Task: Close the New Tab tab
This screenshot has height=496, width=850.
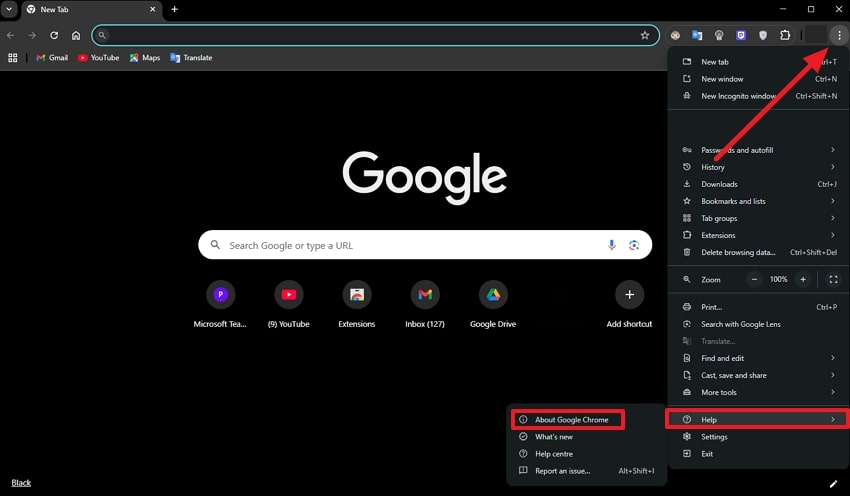Action: tap(153, 9)
